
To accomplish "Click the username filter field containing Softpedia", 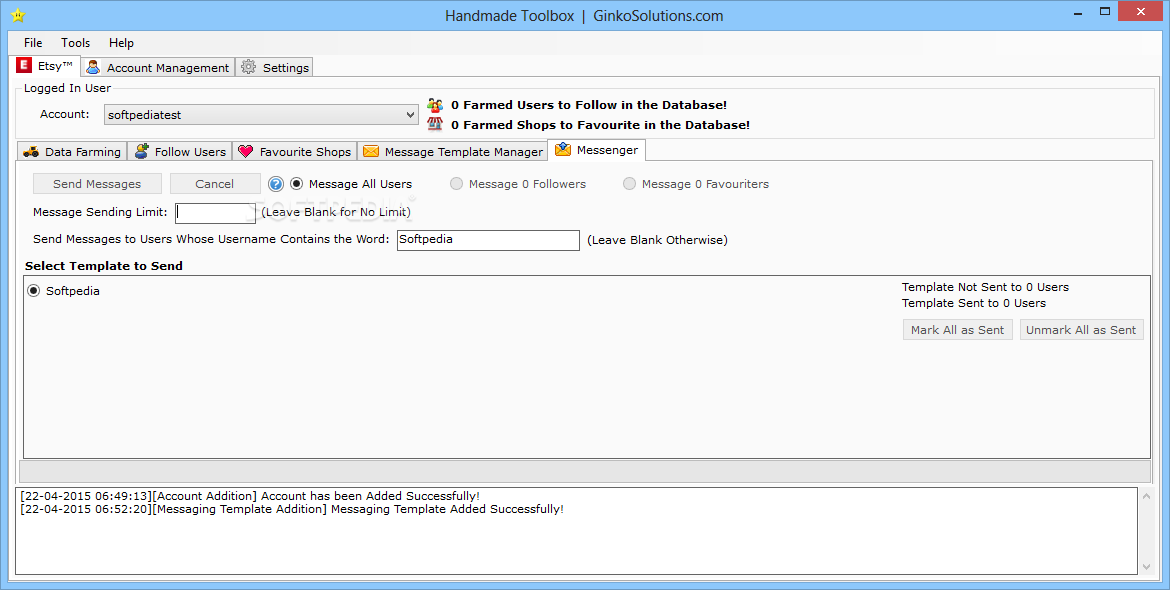I will [x=488, y=239].
